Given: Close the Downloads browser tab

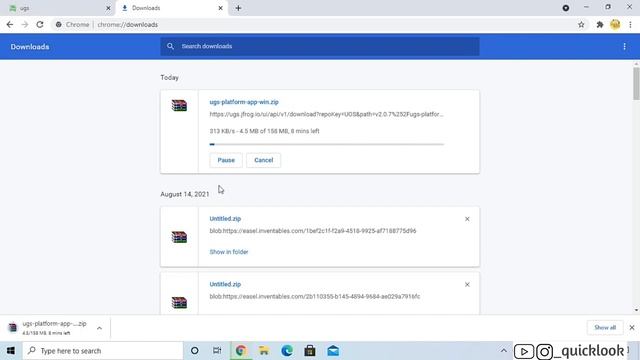Looking at the screenshot, I should click(x=220, y=8).
